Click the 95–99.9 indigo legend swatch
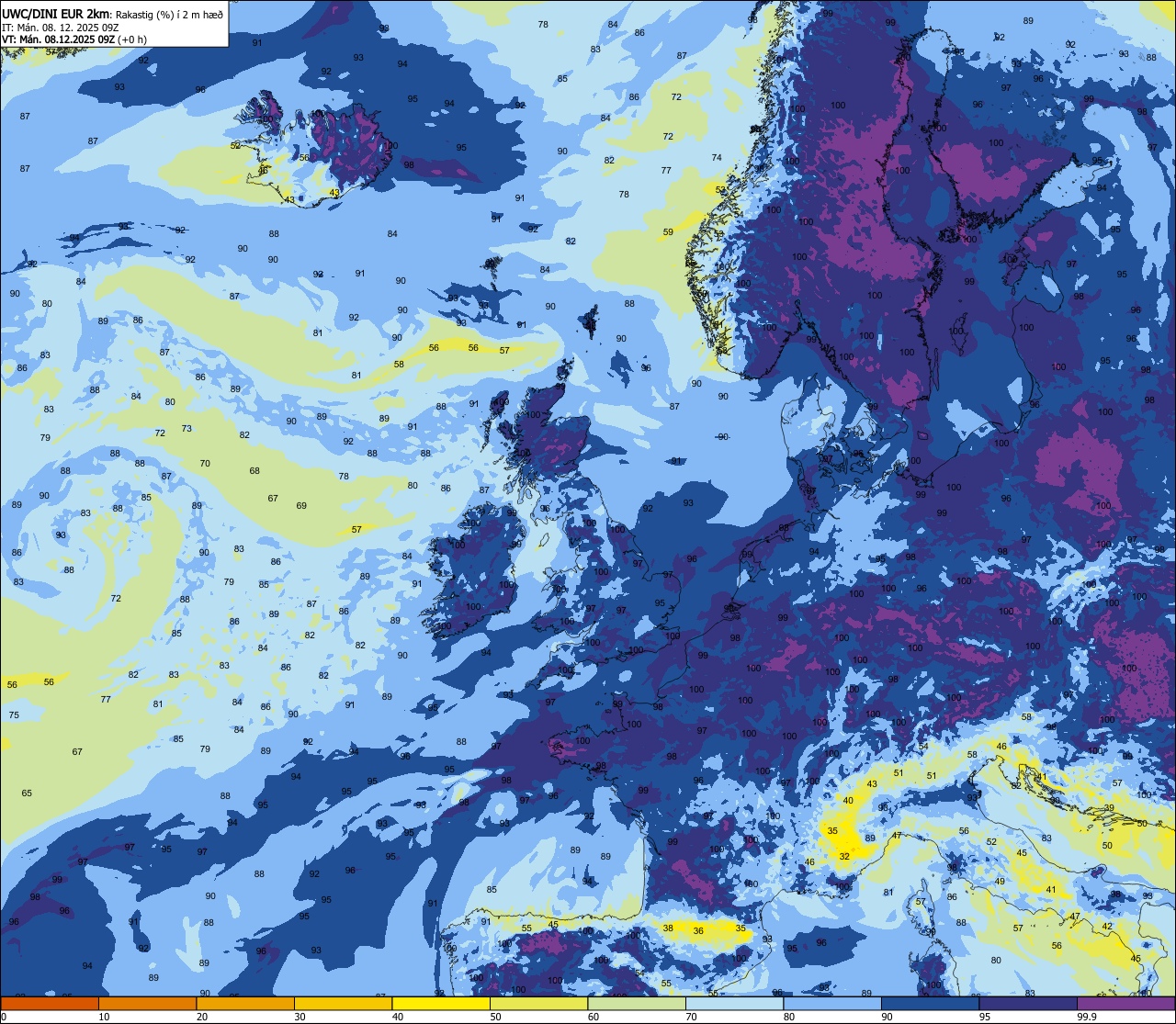Image resolution: width=1176 pixels, height=1024 pixels. pos(1028,1003)
